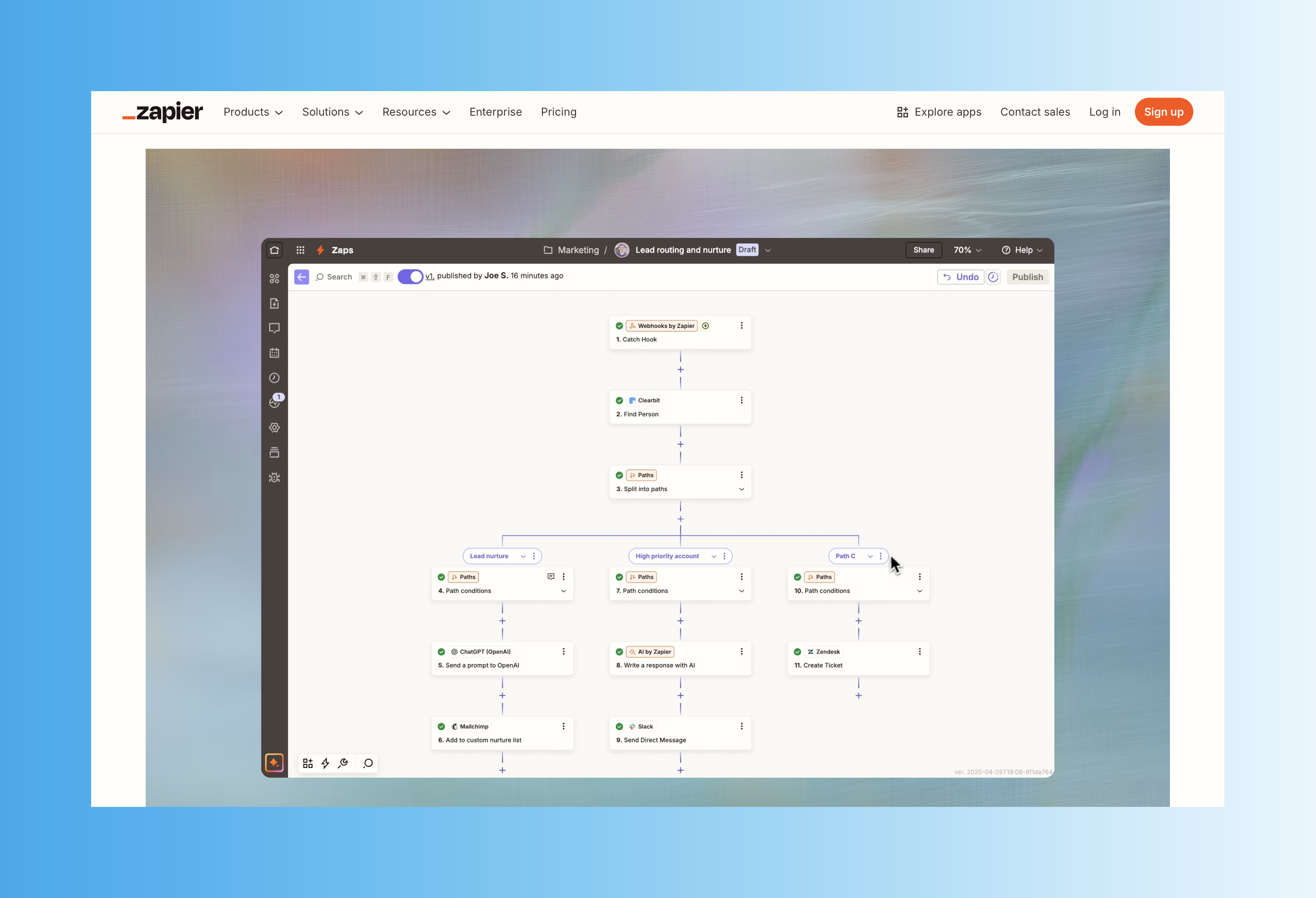This screenshot has height=898, width=1316.
Task: Open settings gear icon in left sidebar
Action: [x=275, y=428]
